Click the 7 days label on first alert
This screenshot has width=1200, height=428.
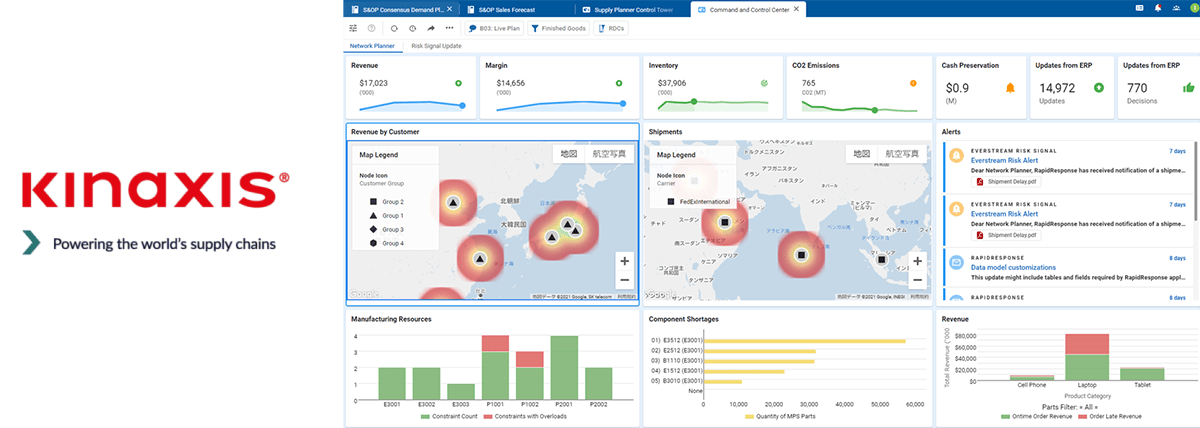pos(1177,151)
